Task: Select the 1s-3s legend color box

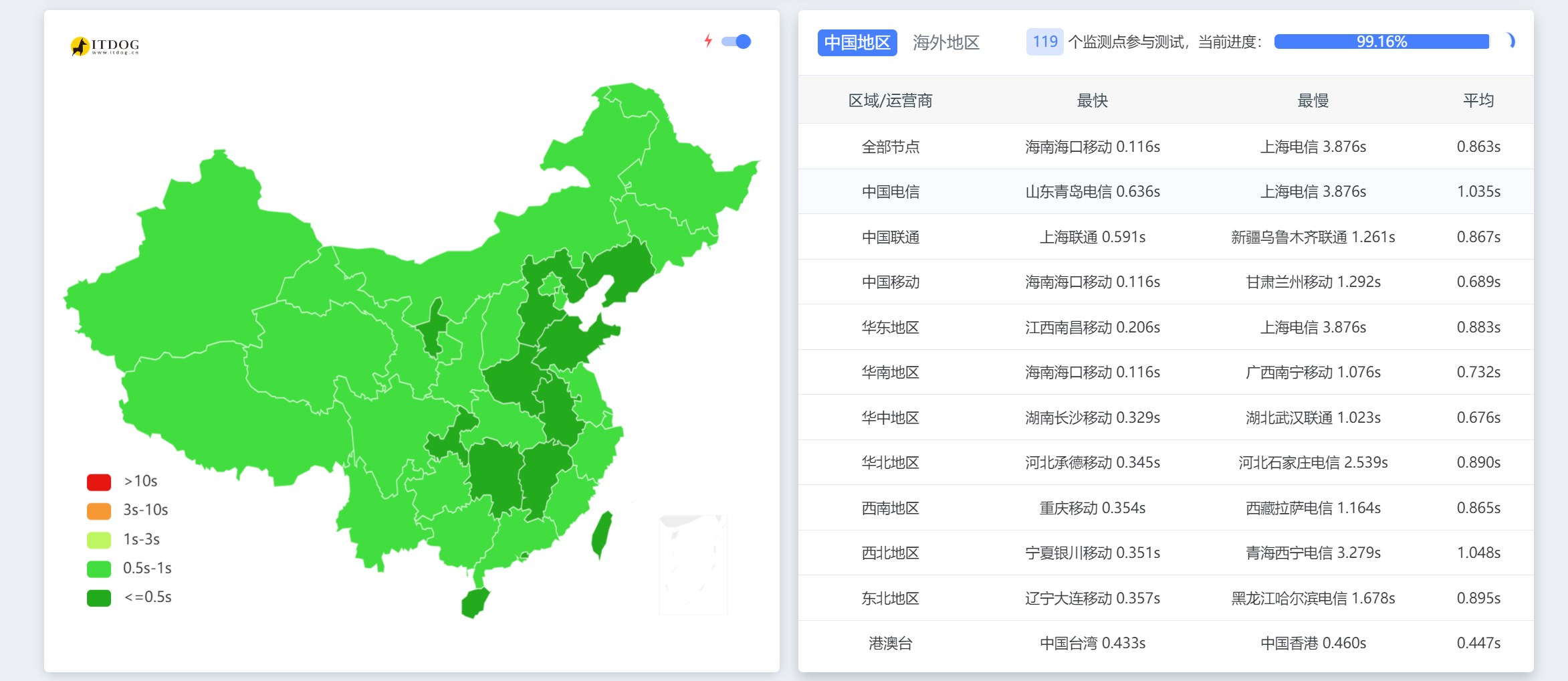Action: [x=99, y=539]
